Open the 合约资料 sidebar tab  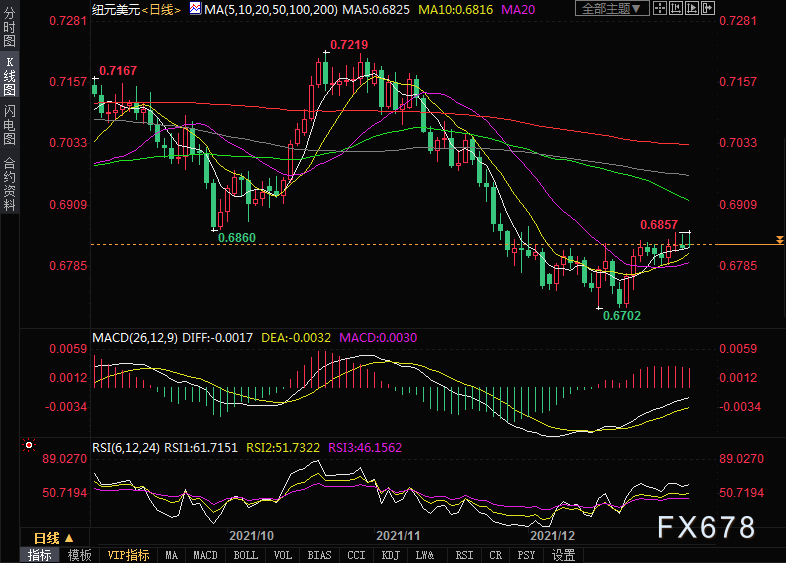click(x=10, y=183)
